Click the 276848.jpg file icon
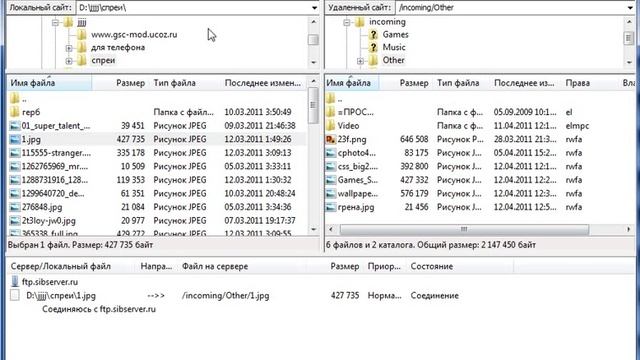Viewport: 640px width, 360px height. tap(15, 207)
